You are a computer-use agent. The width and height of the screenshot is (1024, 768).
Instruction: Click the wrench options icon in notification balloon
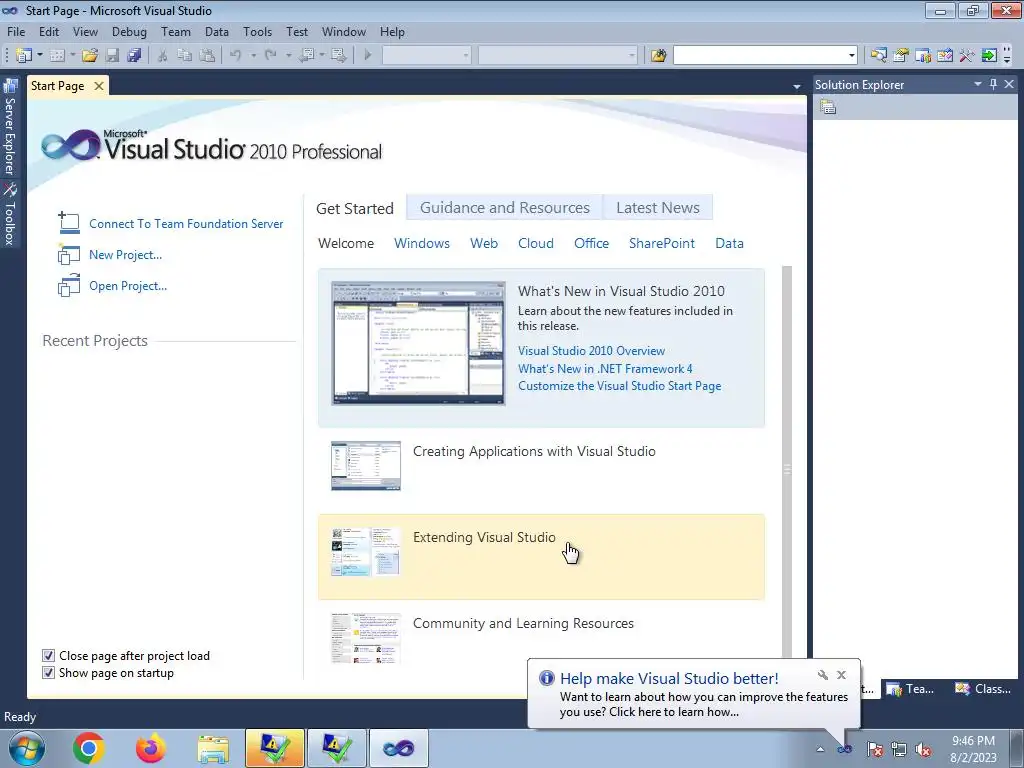[823, 675]
